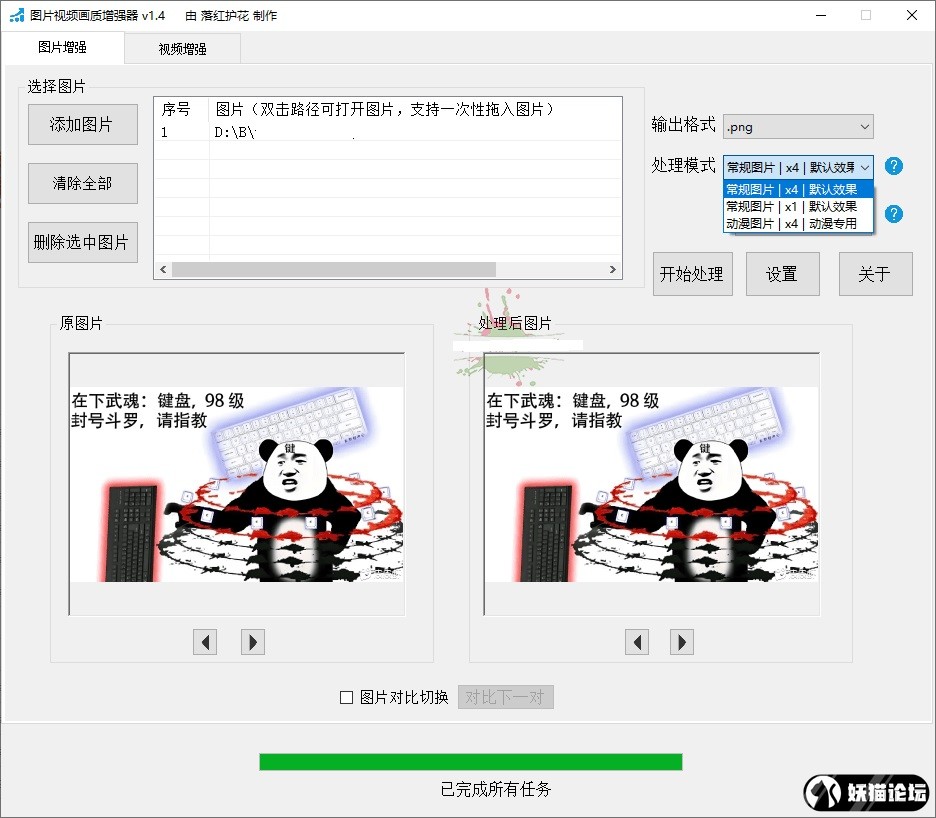Select 常规图片 | x1 | 默认效果 option
This screenshot has width=936, height=818.
pyautogui.click(x=798, y=207)
